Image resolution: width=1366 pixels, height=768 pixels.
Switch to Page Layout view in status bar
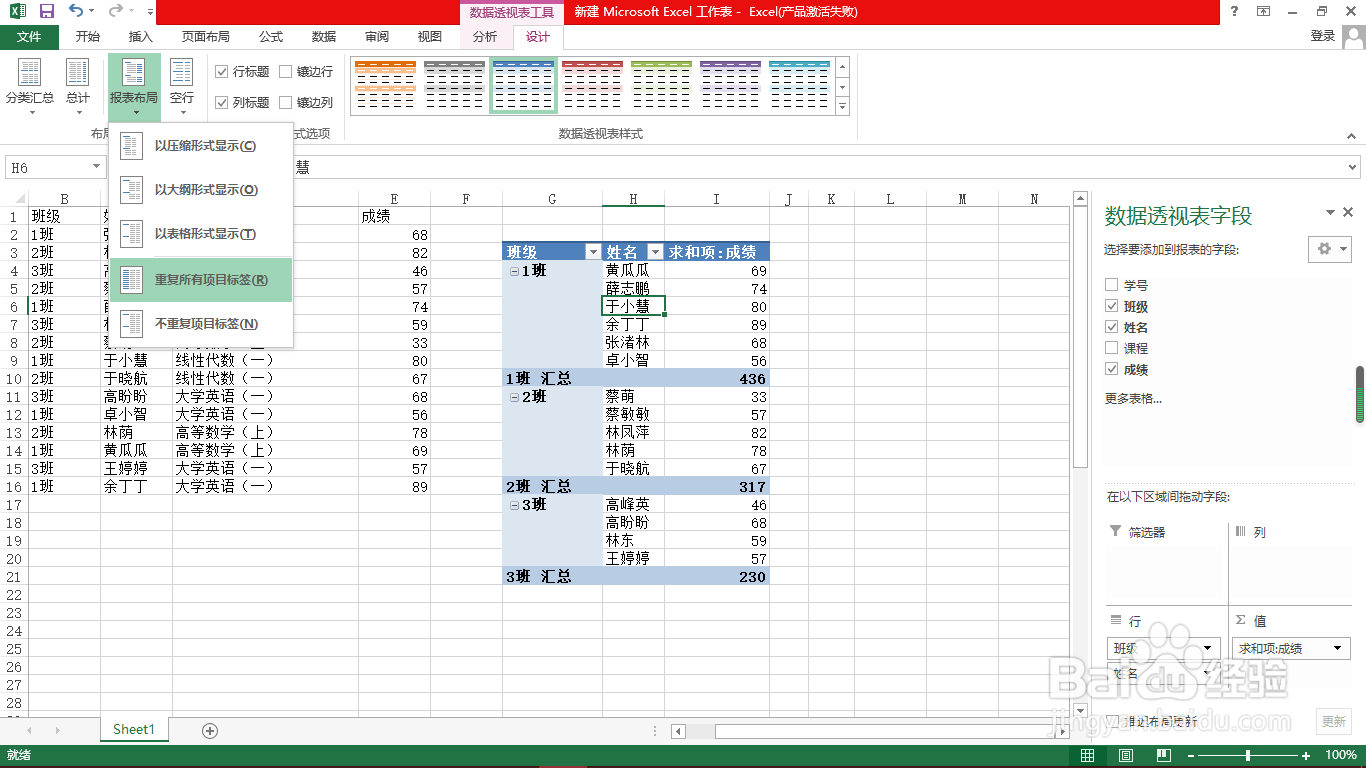1126,755
